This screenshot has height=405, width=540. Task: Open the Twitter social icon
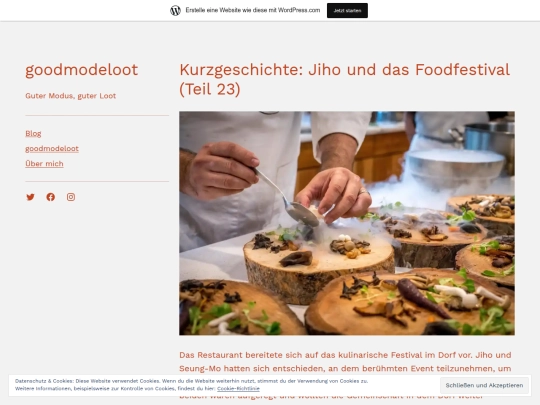pyautogui.click(x=30, y=197)
